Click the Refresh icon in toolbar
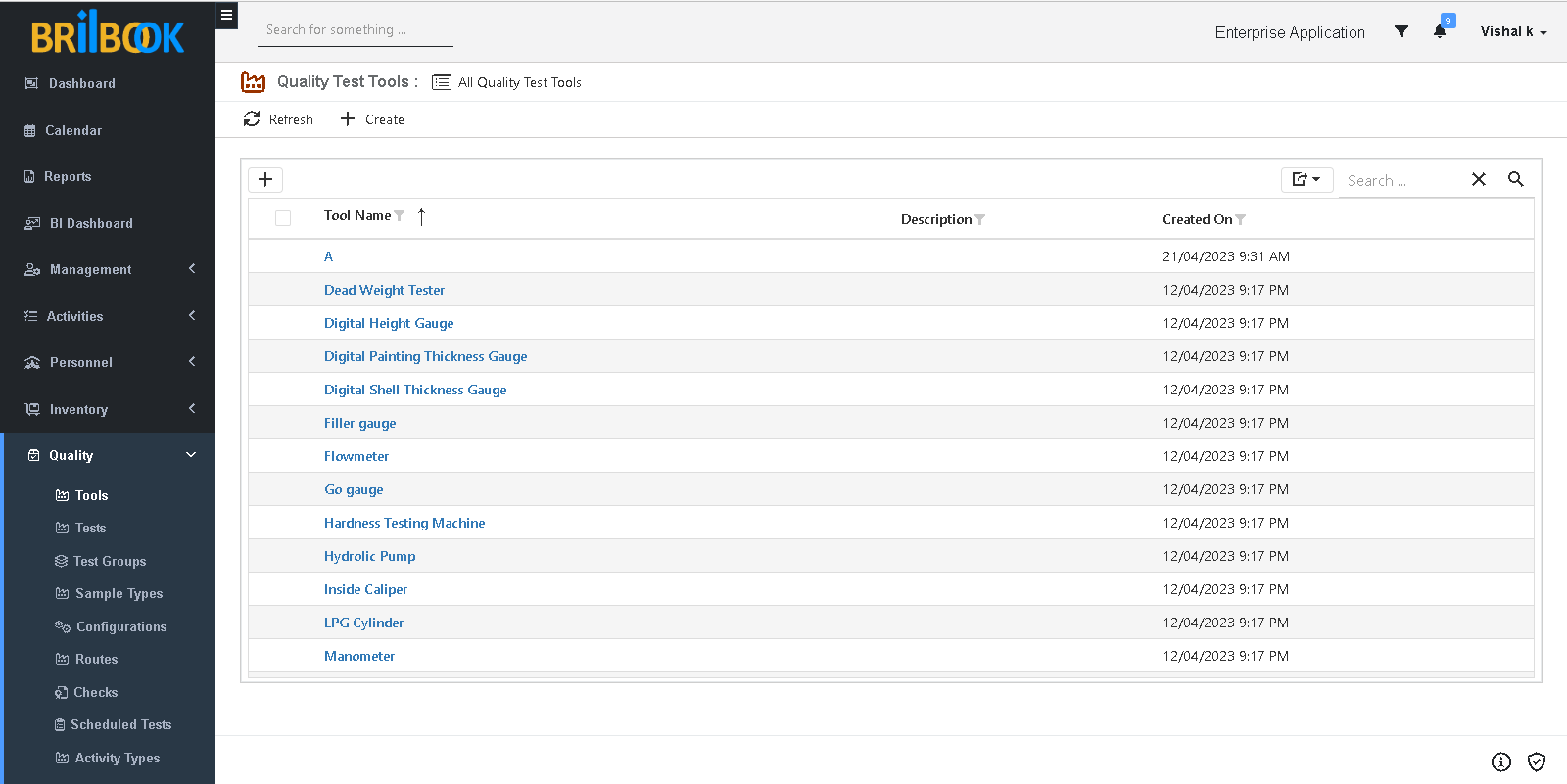1567x784 pixels. coord(252,118)
